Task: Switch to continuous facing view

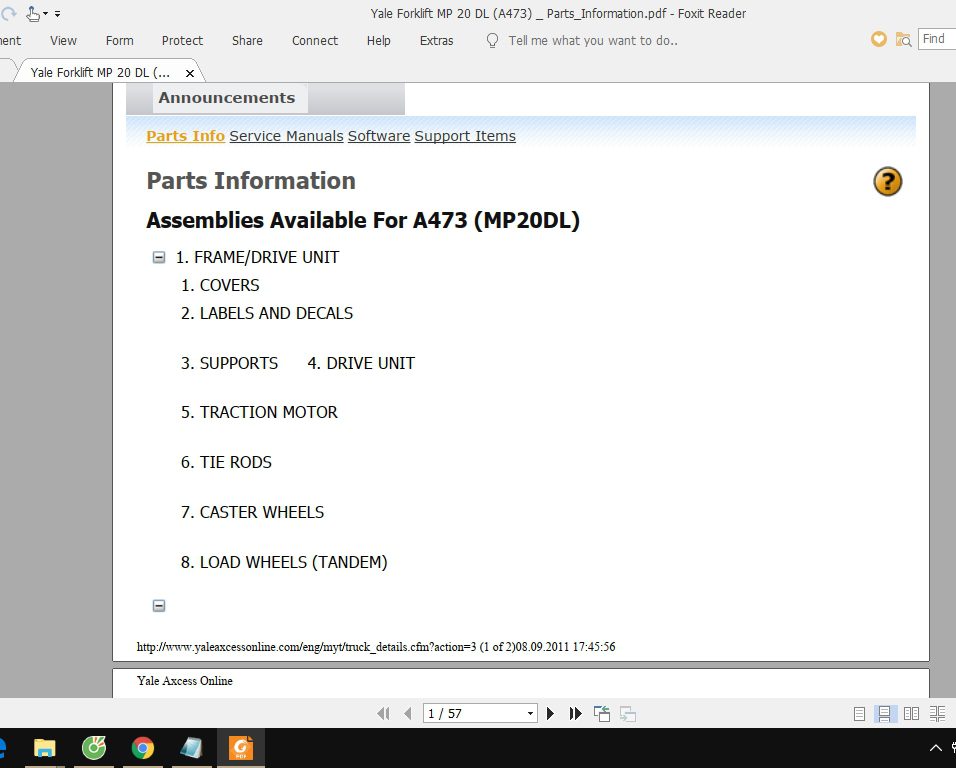Action: coord(938,714)
